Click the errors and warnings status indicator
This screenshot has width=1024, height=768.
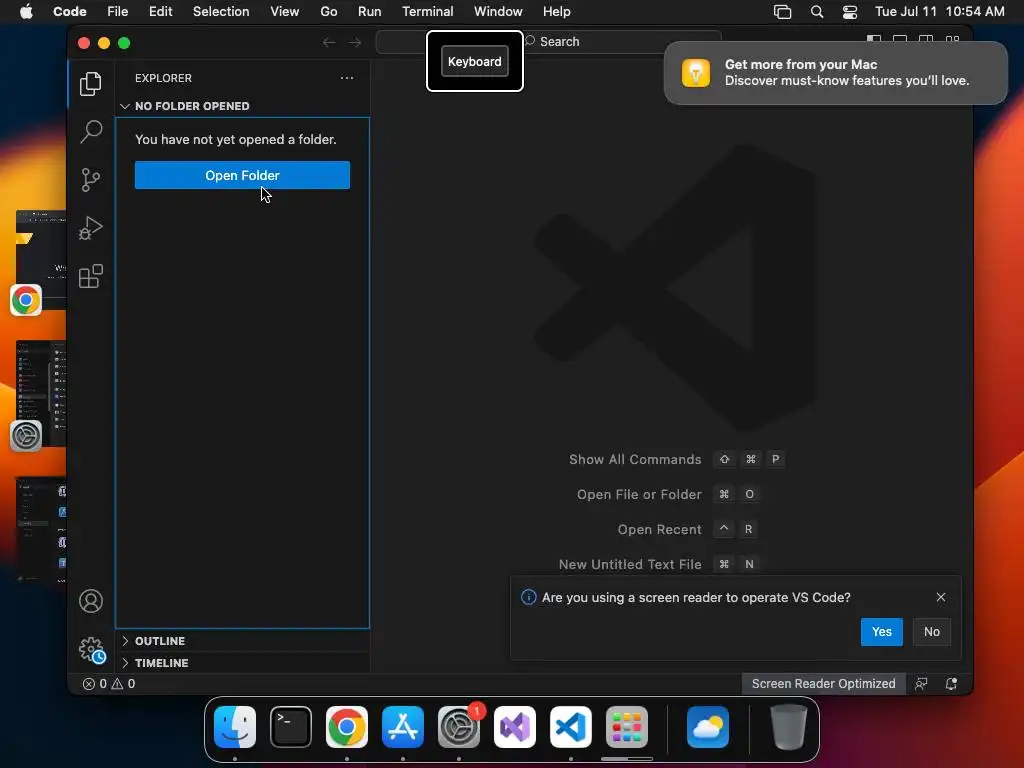pyautogui.click(x=109, y=684)
